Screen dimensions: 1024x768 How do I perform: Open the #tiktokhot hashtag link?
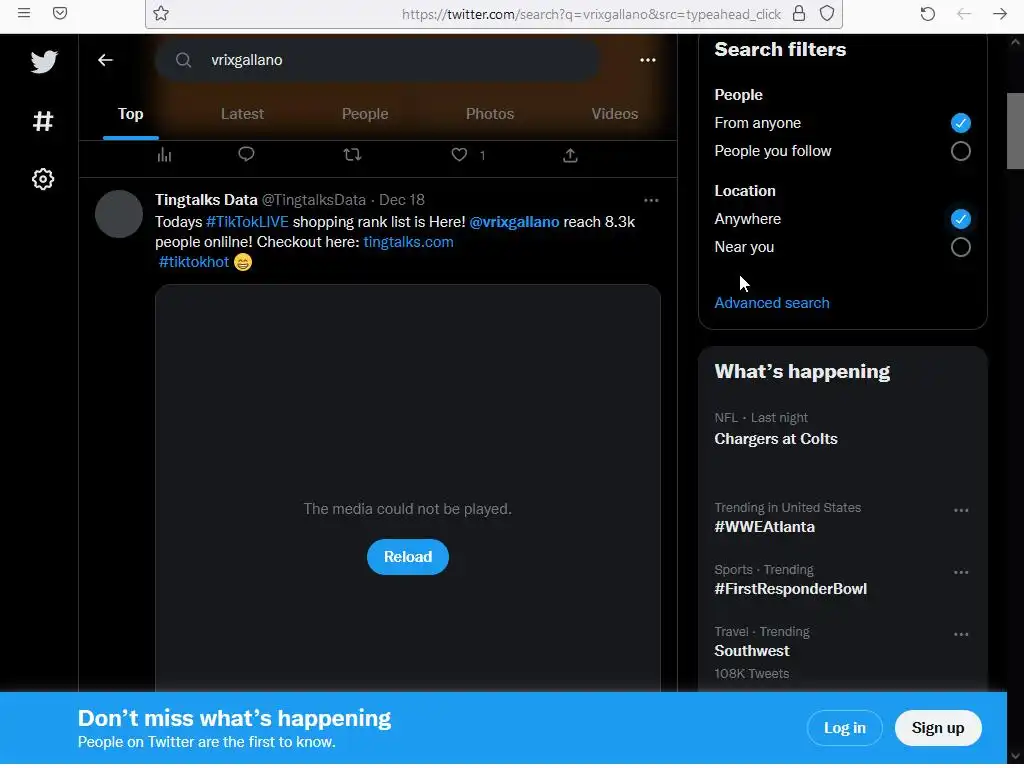pos(193,263)
